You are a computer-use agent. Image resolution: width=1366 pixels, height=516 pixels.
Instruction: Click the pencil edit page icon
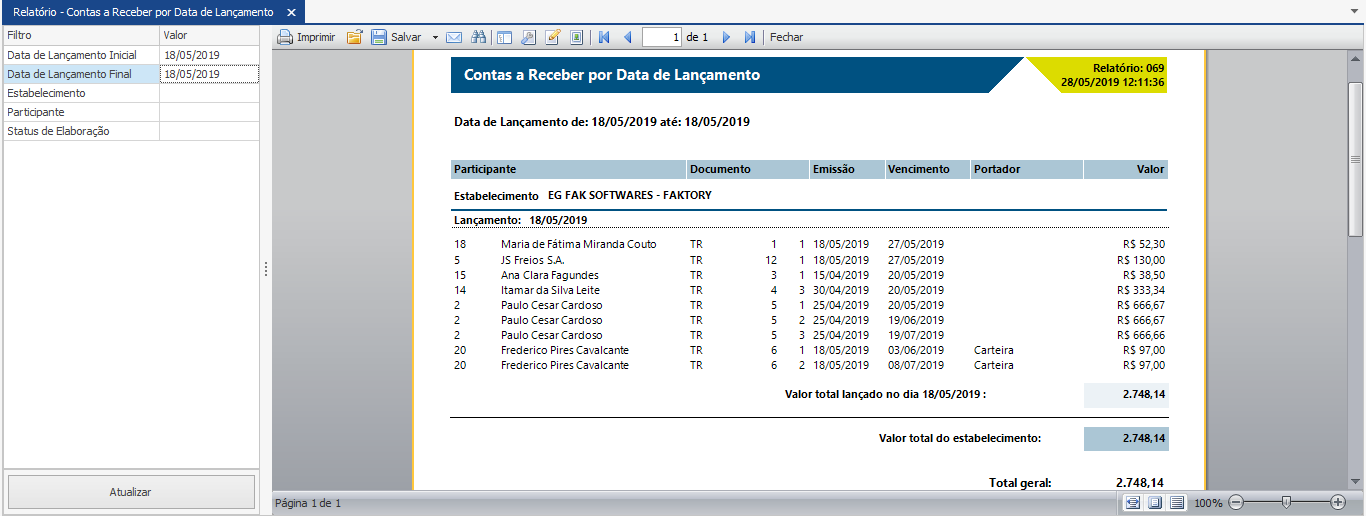click(552, 37)
